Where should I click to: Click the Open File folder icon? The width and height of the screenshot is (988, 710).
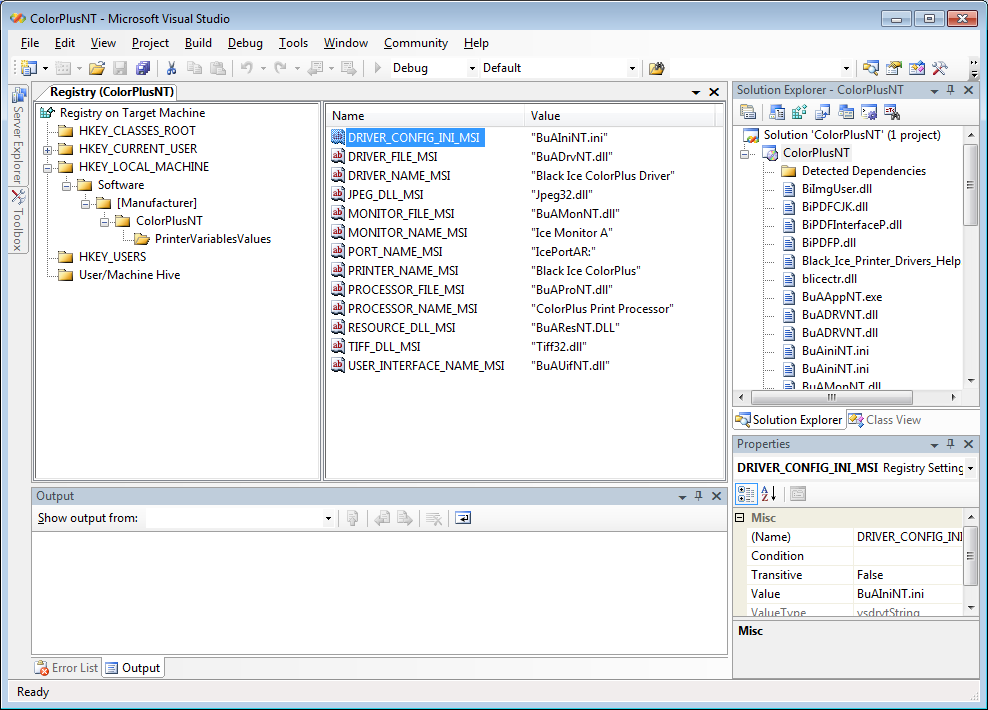96,68
